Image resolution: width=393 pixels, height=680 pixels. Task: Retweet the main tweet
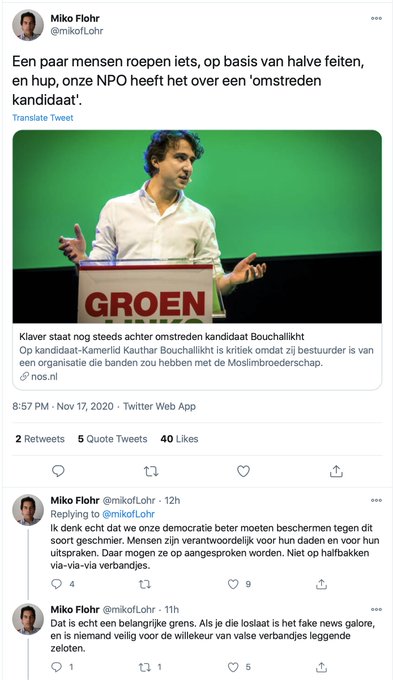[151, 471]
